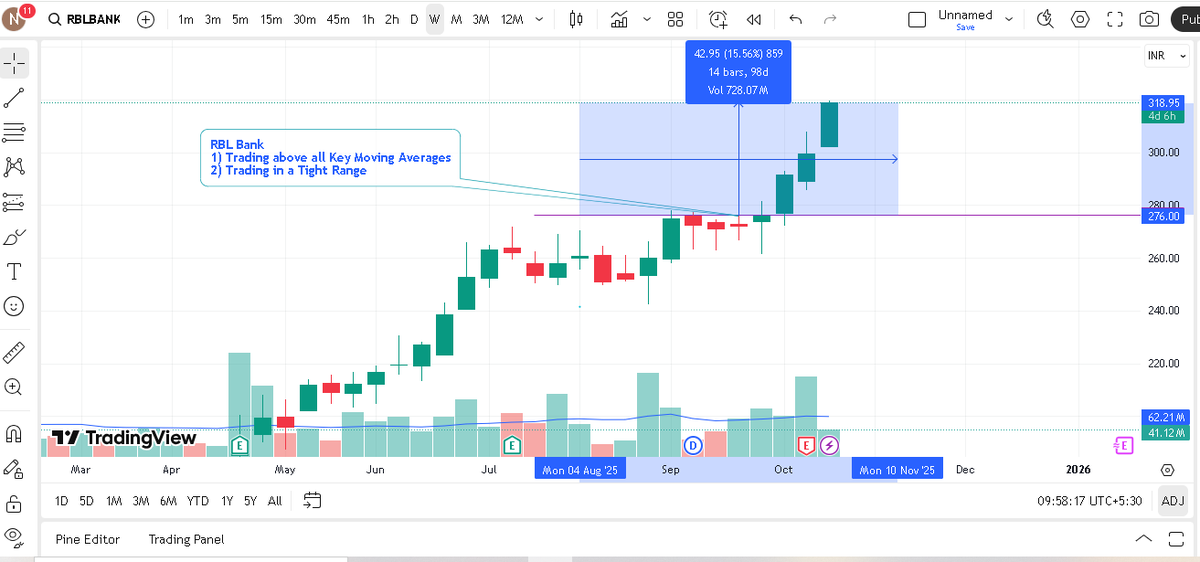Open the go to date calendar icon
Viewport: 1200px width, 562px height.
[x=312, y=501]
